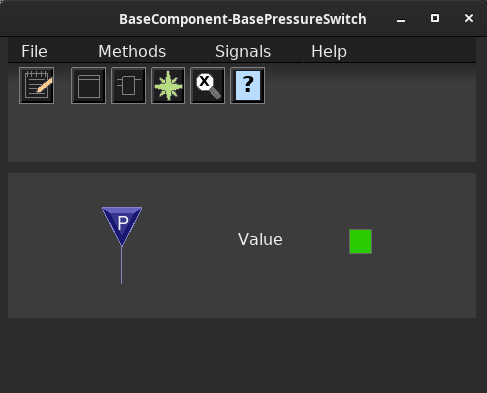The height and width of the screenshot is (393, 487).
Task: Click the line below the P triangle
Action: [122, 265]
